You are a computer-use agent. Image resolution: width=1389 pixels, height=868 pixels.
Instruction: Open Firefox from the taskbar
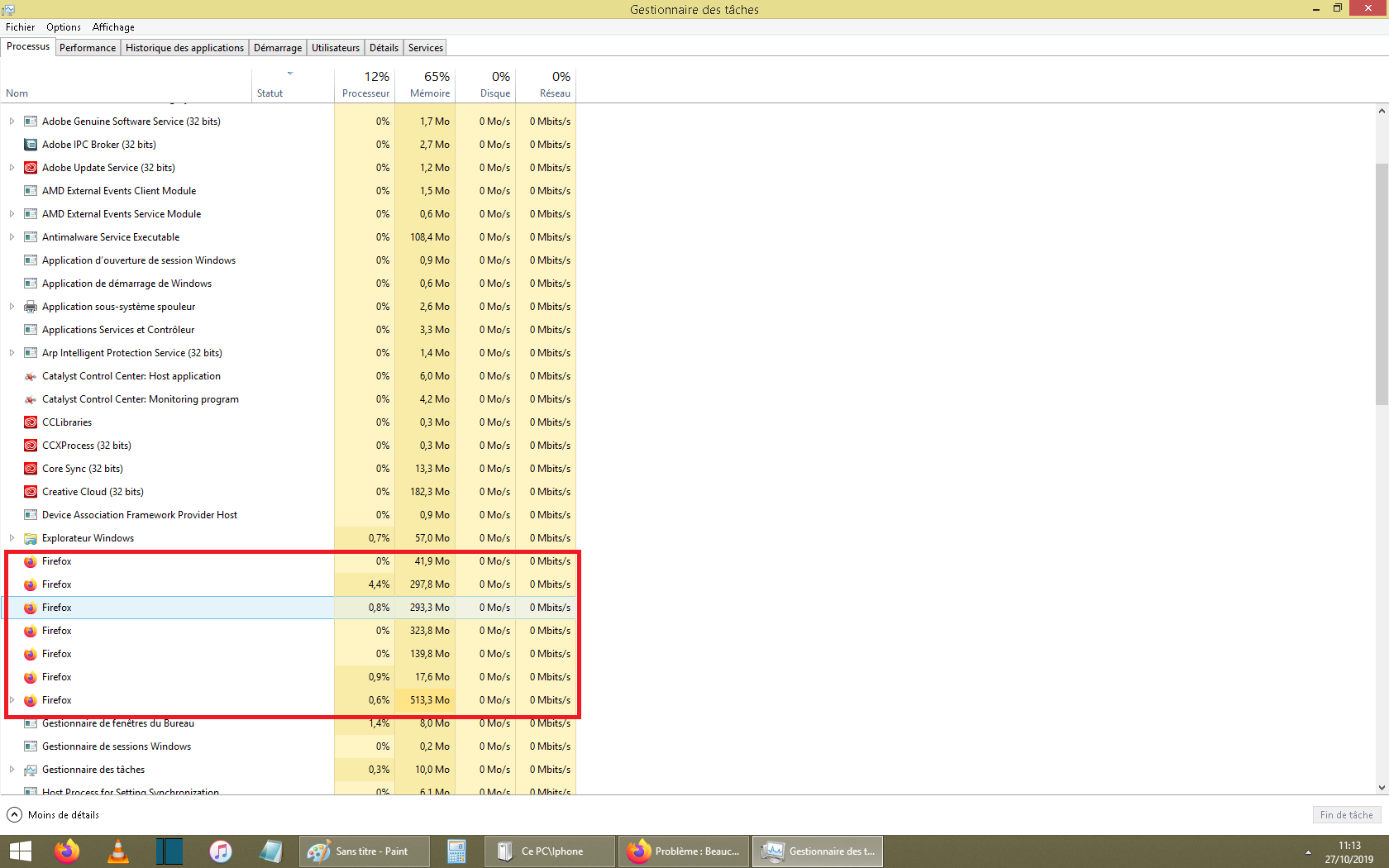point(67,851)
